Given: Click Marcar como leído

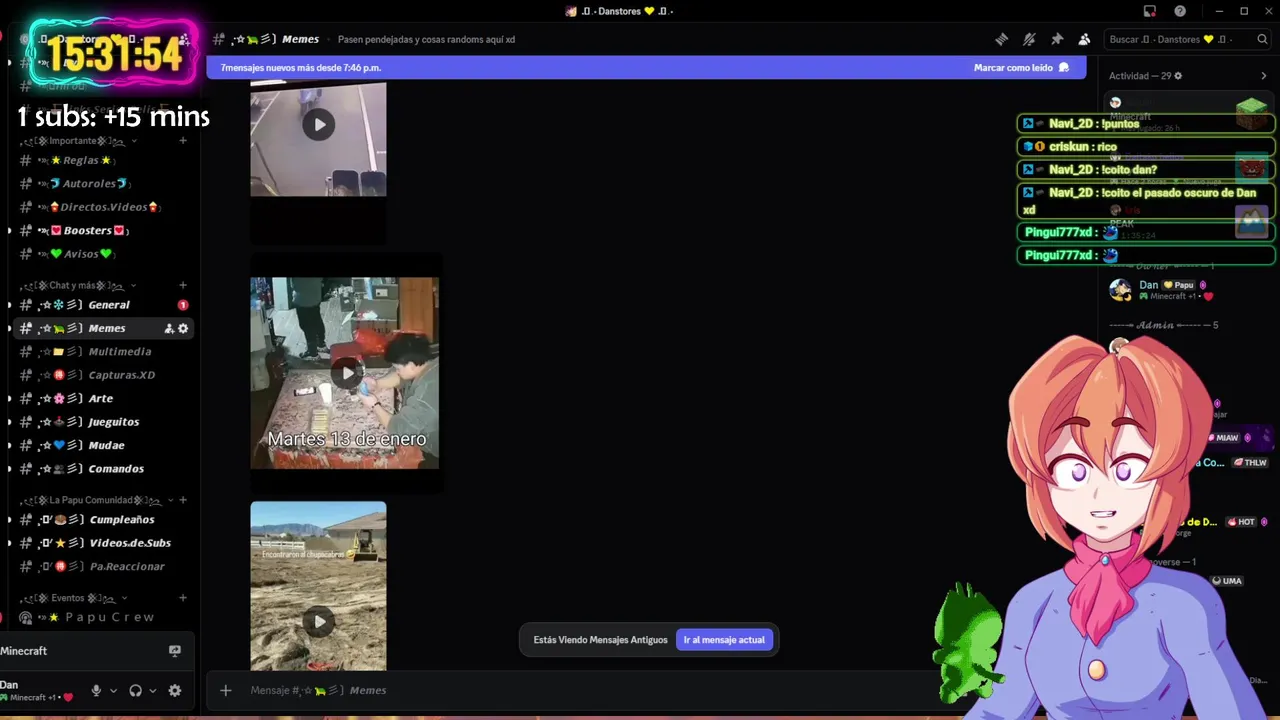Looking at the screenshot, I should pyautogui.click(x=1013, y=68).
